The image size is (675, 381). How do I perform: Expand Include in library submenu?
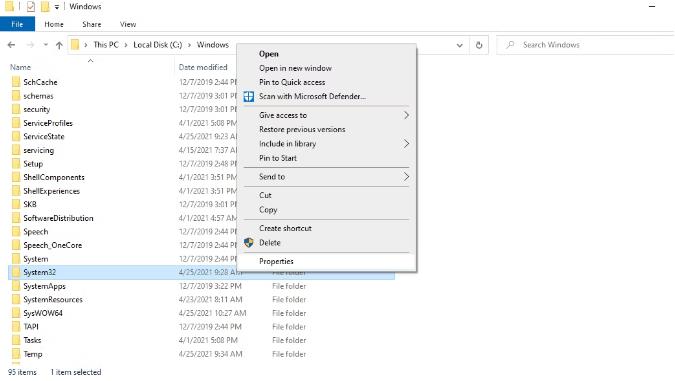click(327, 144)
